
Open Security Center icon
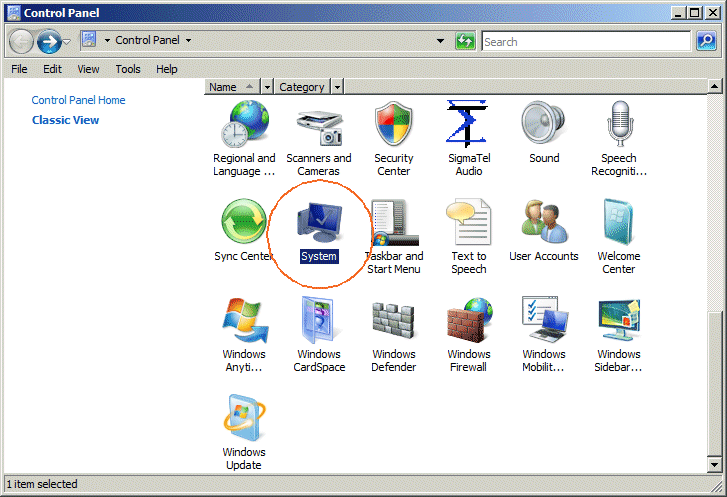click(393, 127)
